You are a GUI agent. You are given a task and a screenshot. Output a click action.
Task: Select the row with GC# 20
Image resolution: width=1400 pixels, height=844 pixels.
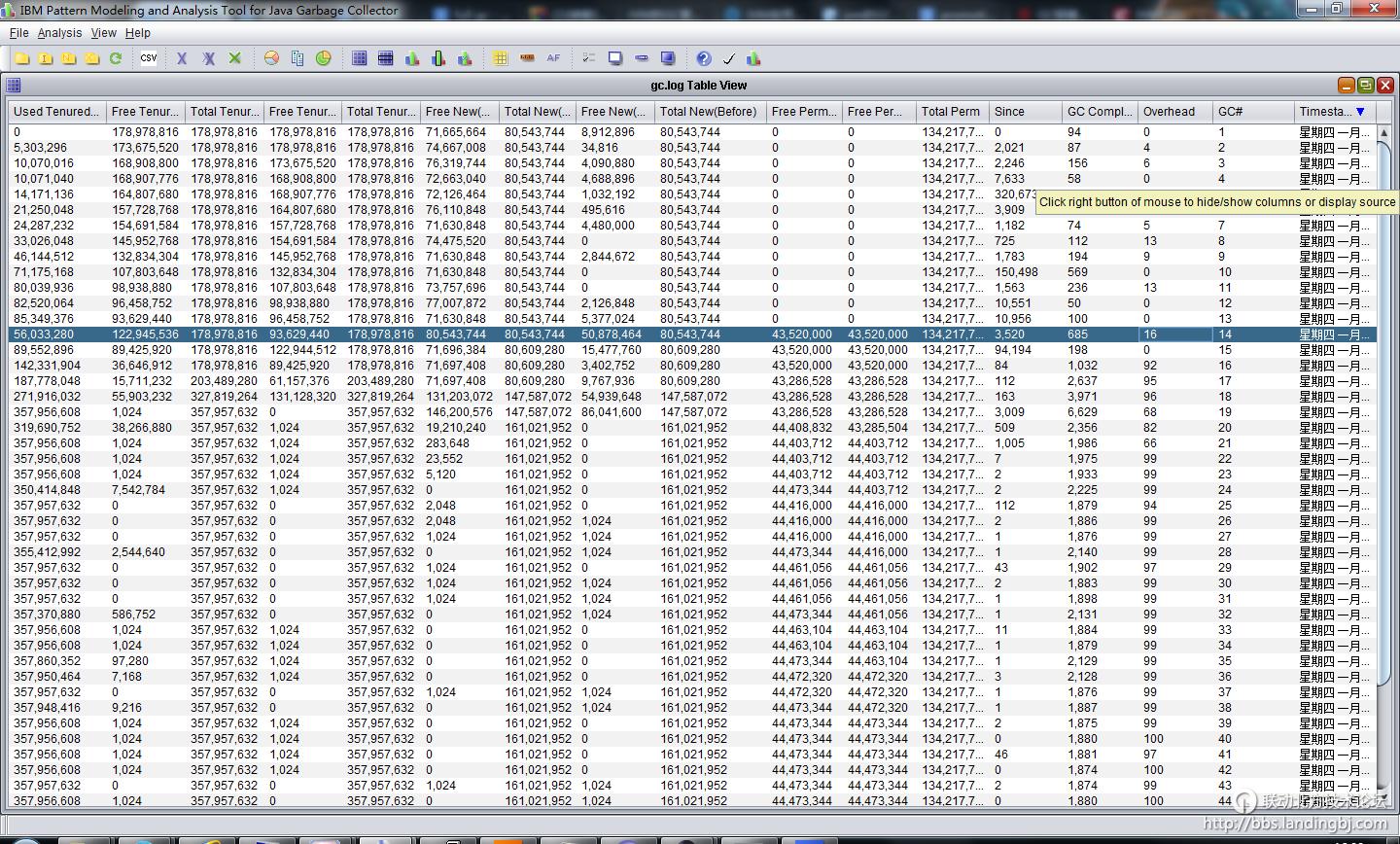point(681,428)
